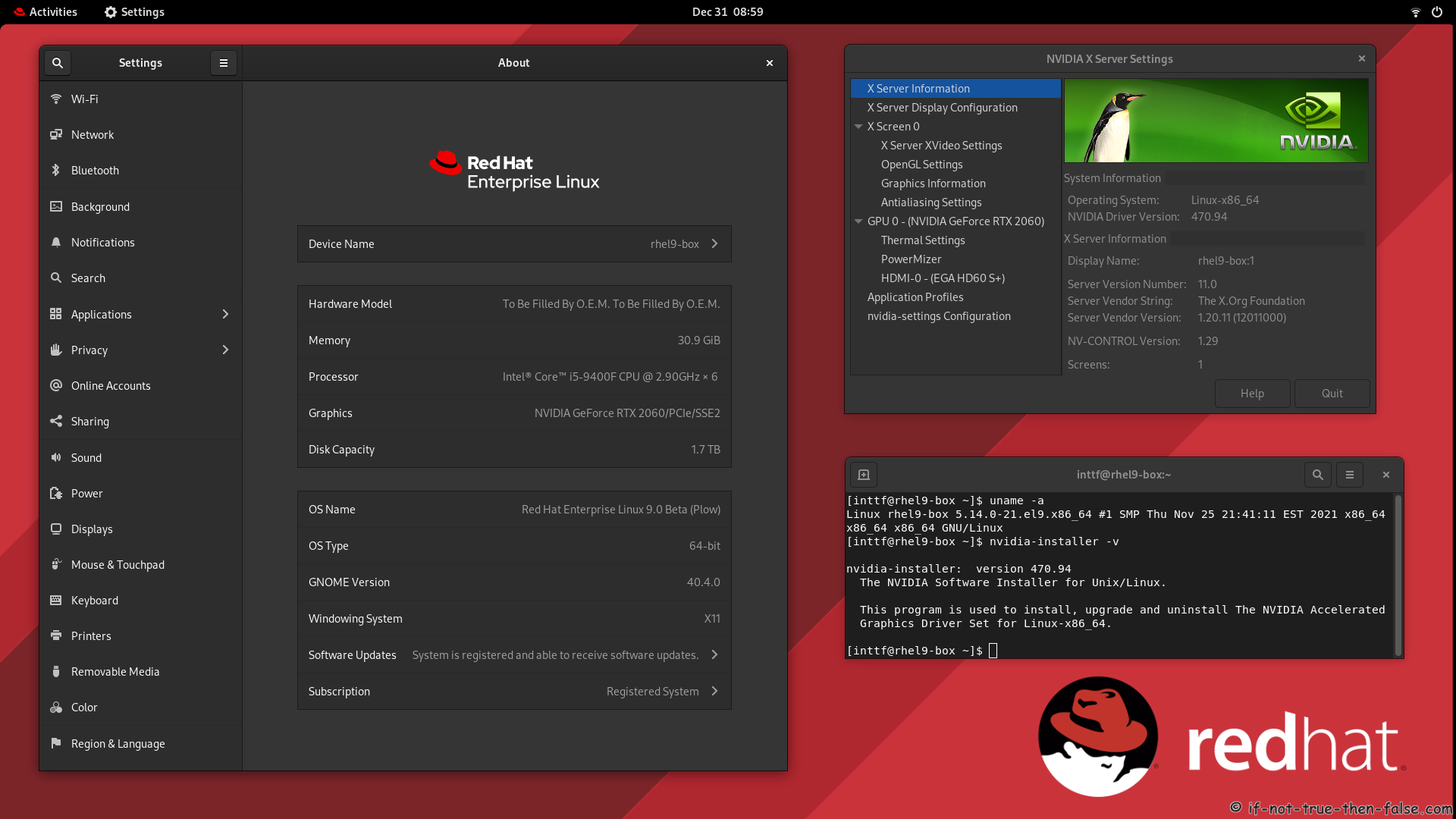Click the Sound speaker icon in sidebar
1456x819 pixels.
[x=55, y=457]
